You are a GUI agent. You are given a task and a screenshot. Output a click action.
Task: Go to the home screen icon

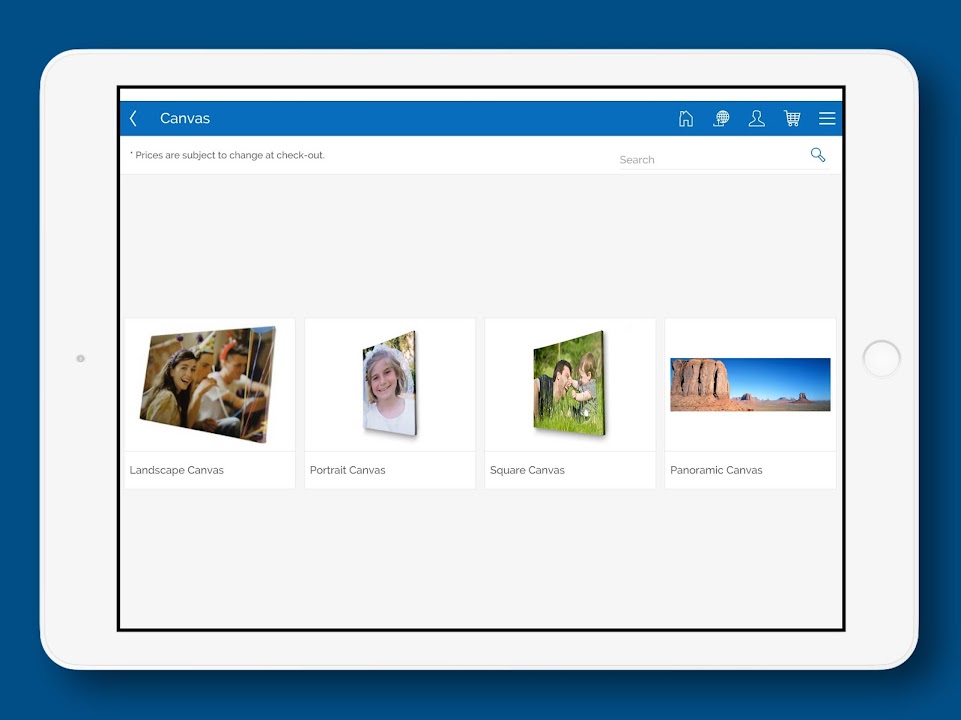pos(686,118)
